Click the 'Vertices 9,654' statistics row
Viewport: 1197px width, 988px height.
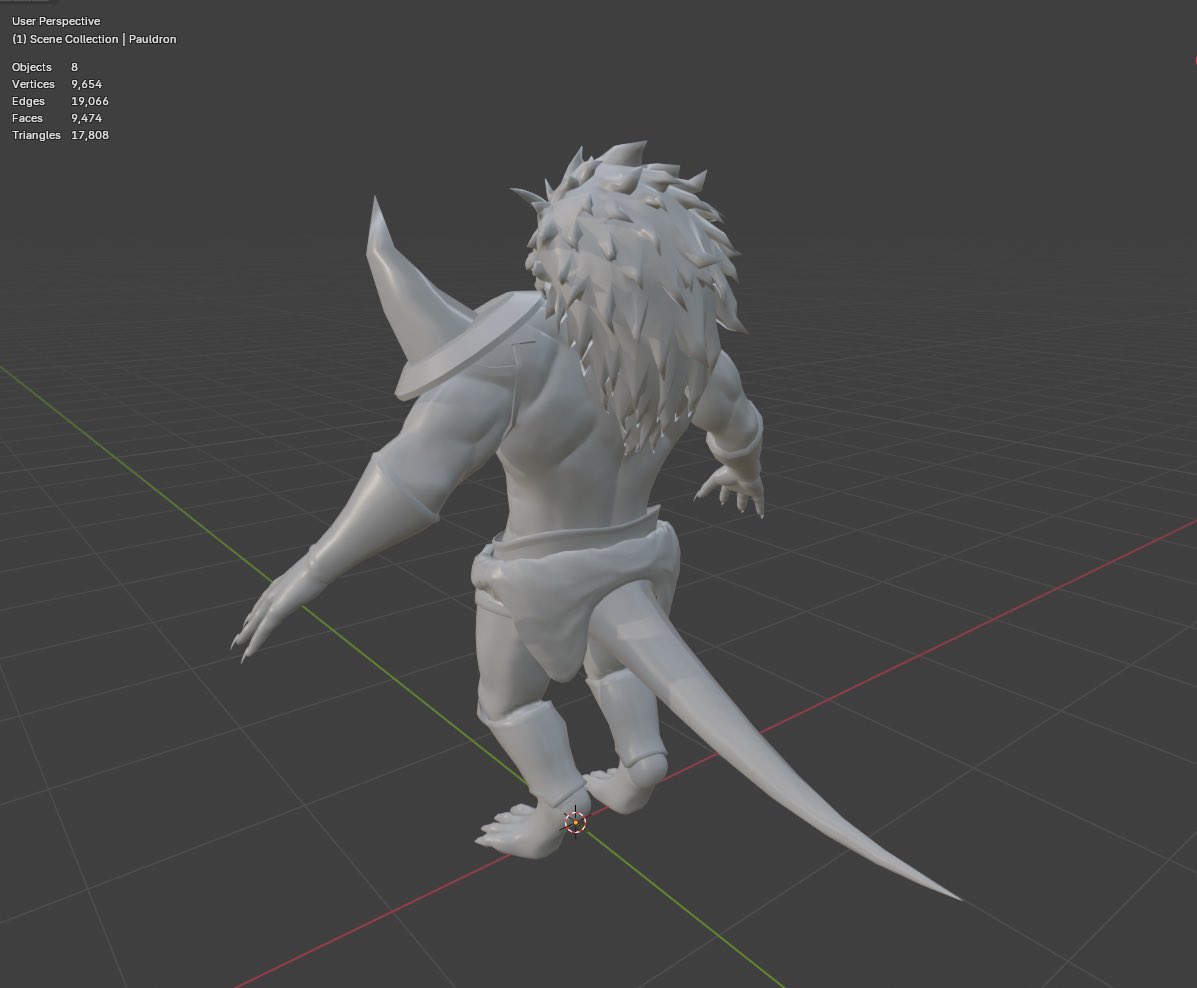[x=56, y=84]
